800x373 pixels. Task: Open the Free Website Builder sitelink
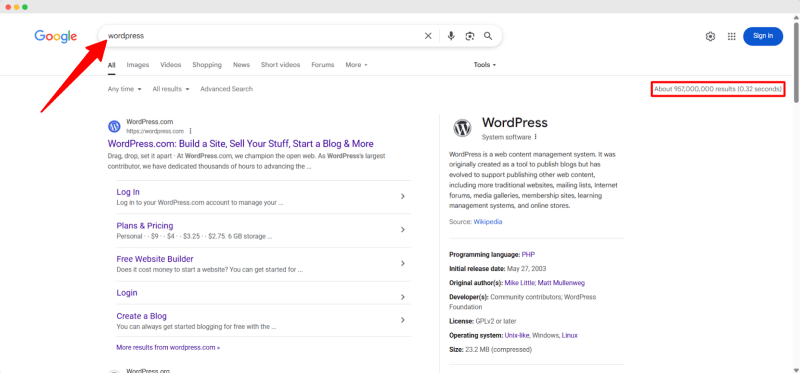155,259
